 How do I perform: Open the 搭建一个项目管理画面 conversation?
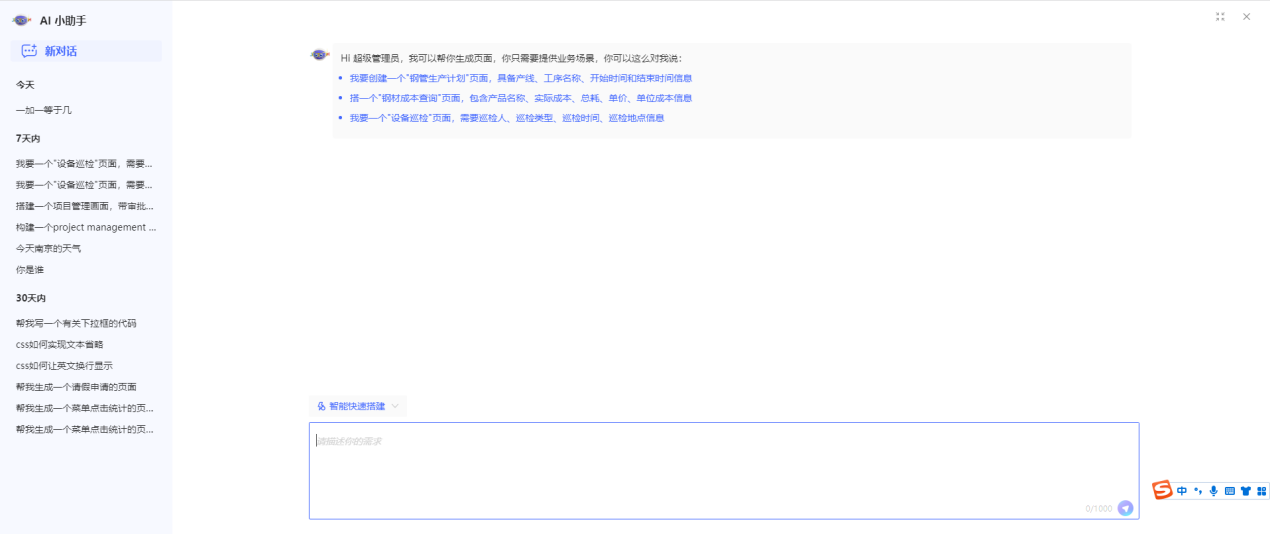[x=85, y=206]
